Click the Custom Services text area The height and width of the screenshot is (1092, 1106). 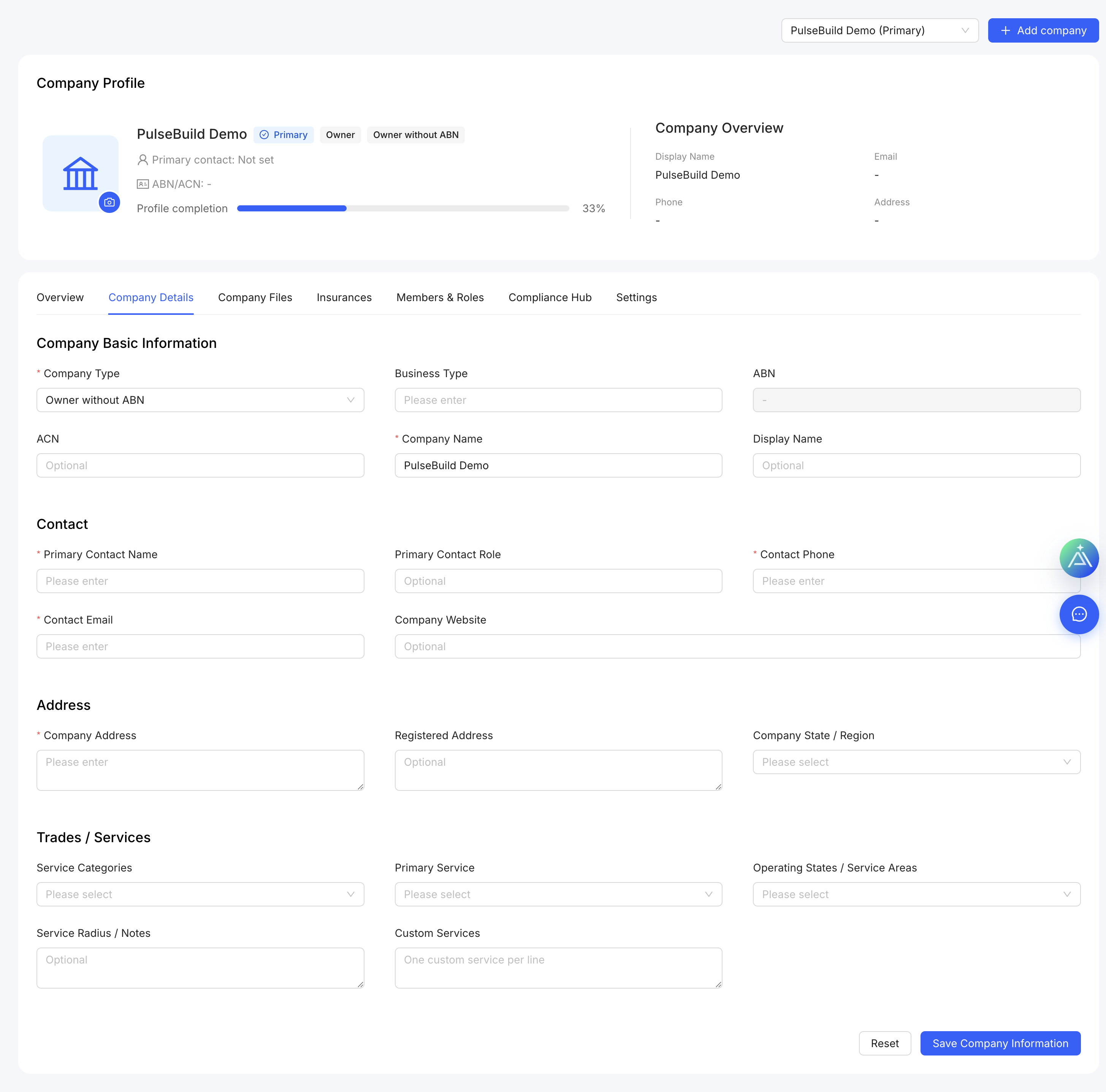tap(559, 968)
